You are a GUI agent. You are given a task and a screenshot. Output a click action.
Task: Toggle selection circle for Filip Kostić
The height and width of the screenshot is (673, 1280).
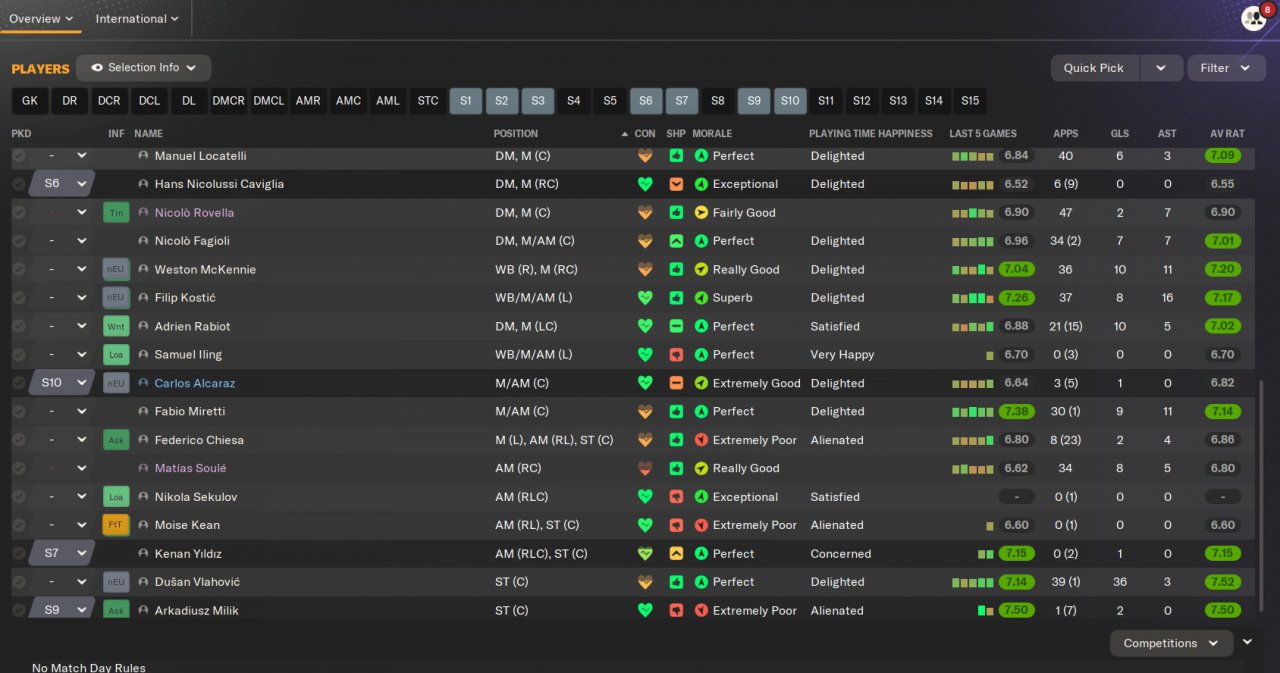click(18, 298)
